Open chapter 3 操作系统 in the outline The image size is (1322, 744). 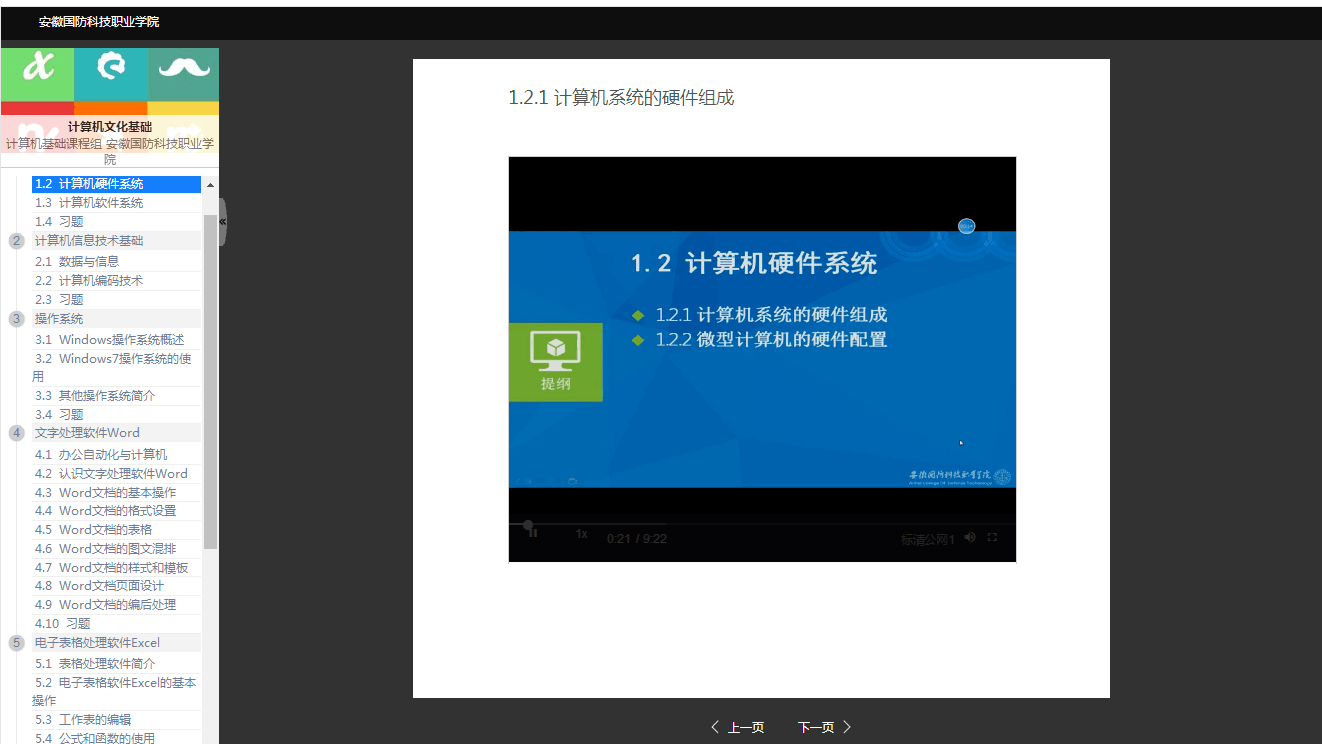[x=59, y=319]
